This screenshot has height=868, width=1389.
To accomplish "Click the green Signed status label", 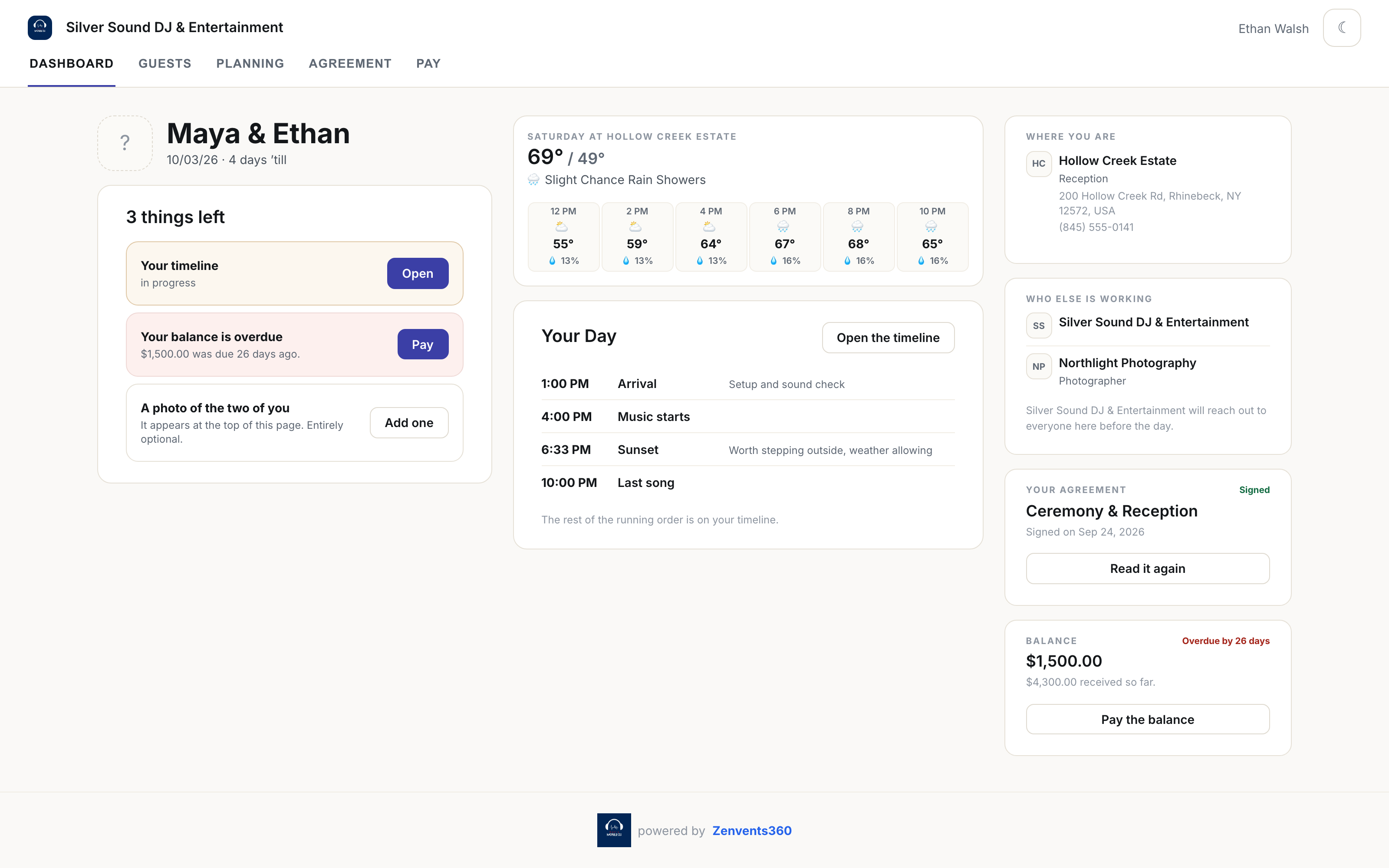I will coord(1254,490).
